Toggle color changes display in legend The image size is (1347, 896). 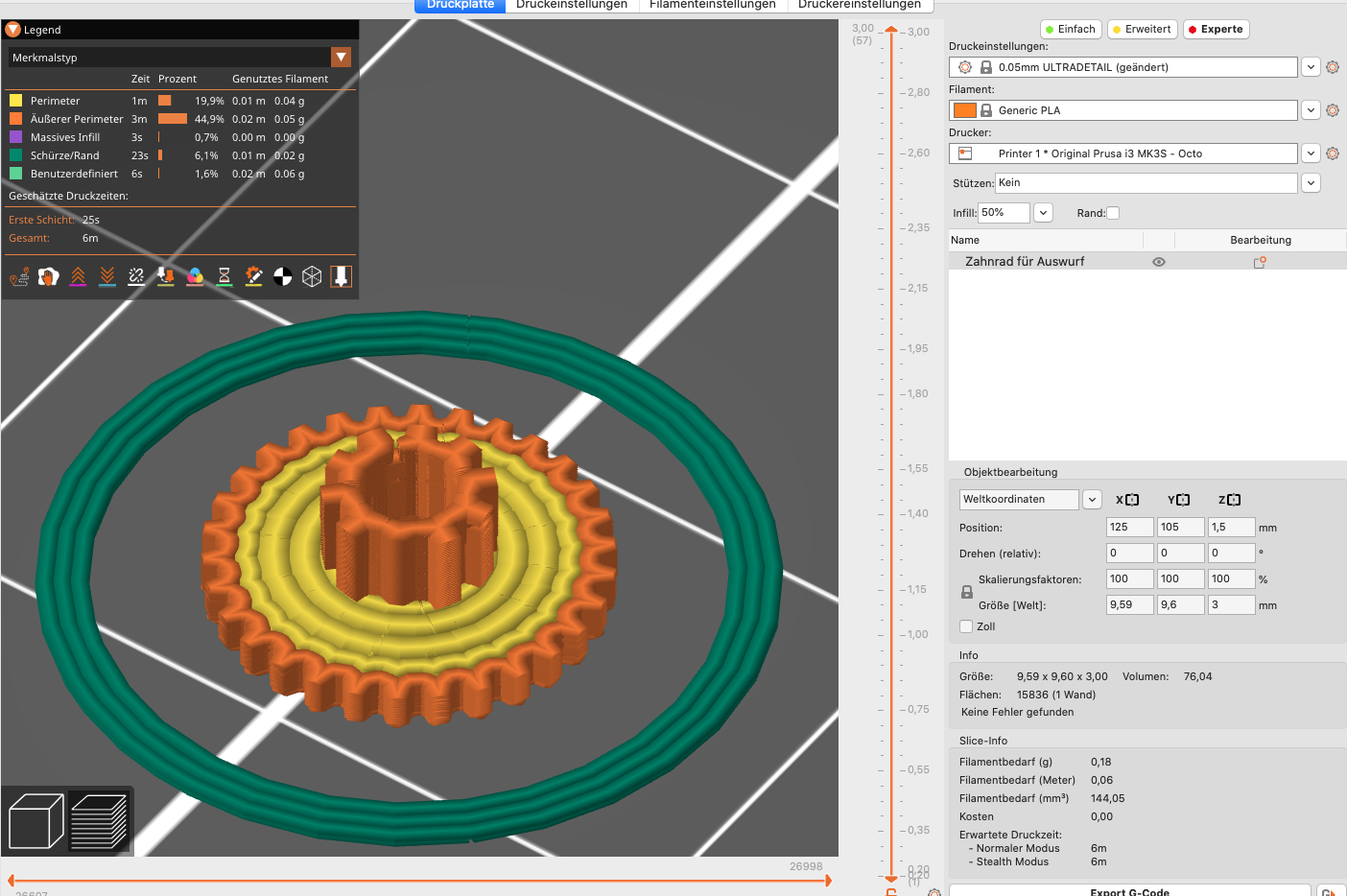click(x=194, y=276)
